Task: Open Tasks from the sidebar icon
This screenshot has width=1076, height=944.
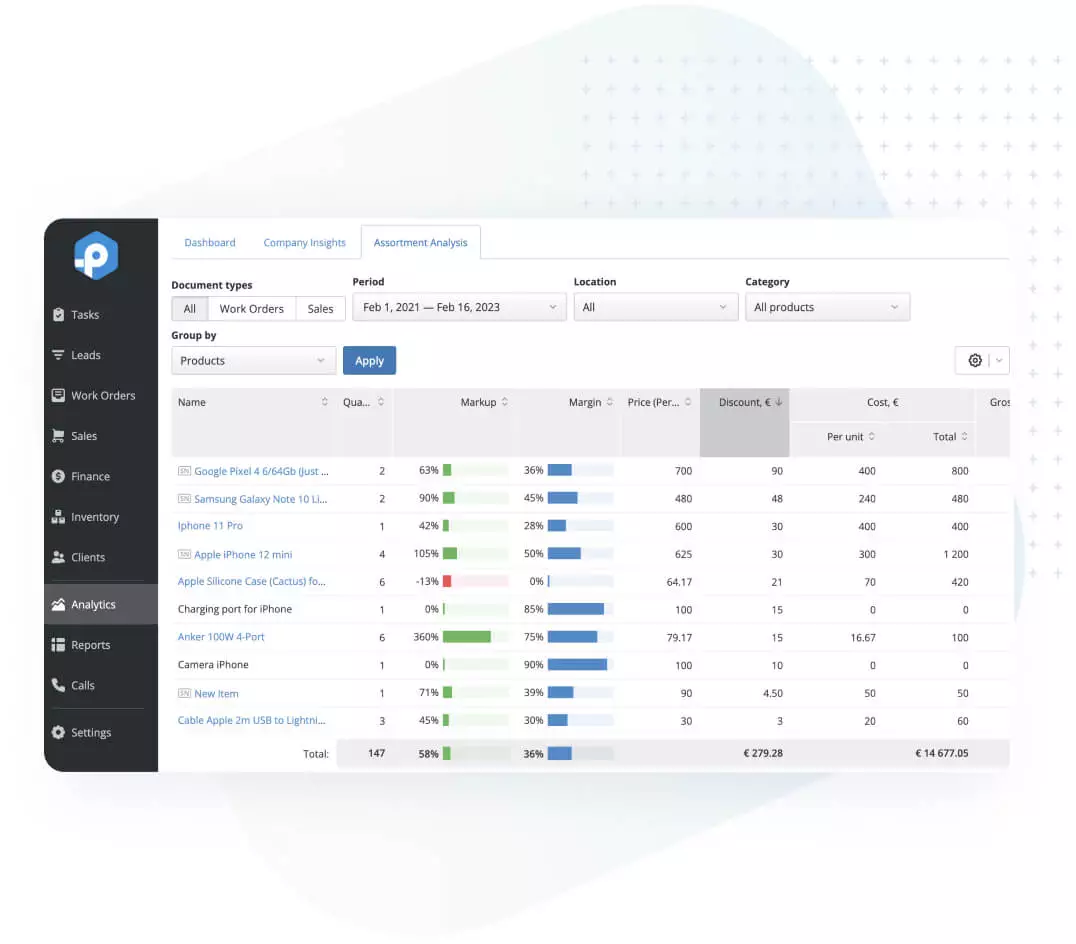Action: tap(59, 315)
